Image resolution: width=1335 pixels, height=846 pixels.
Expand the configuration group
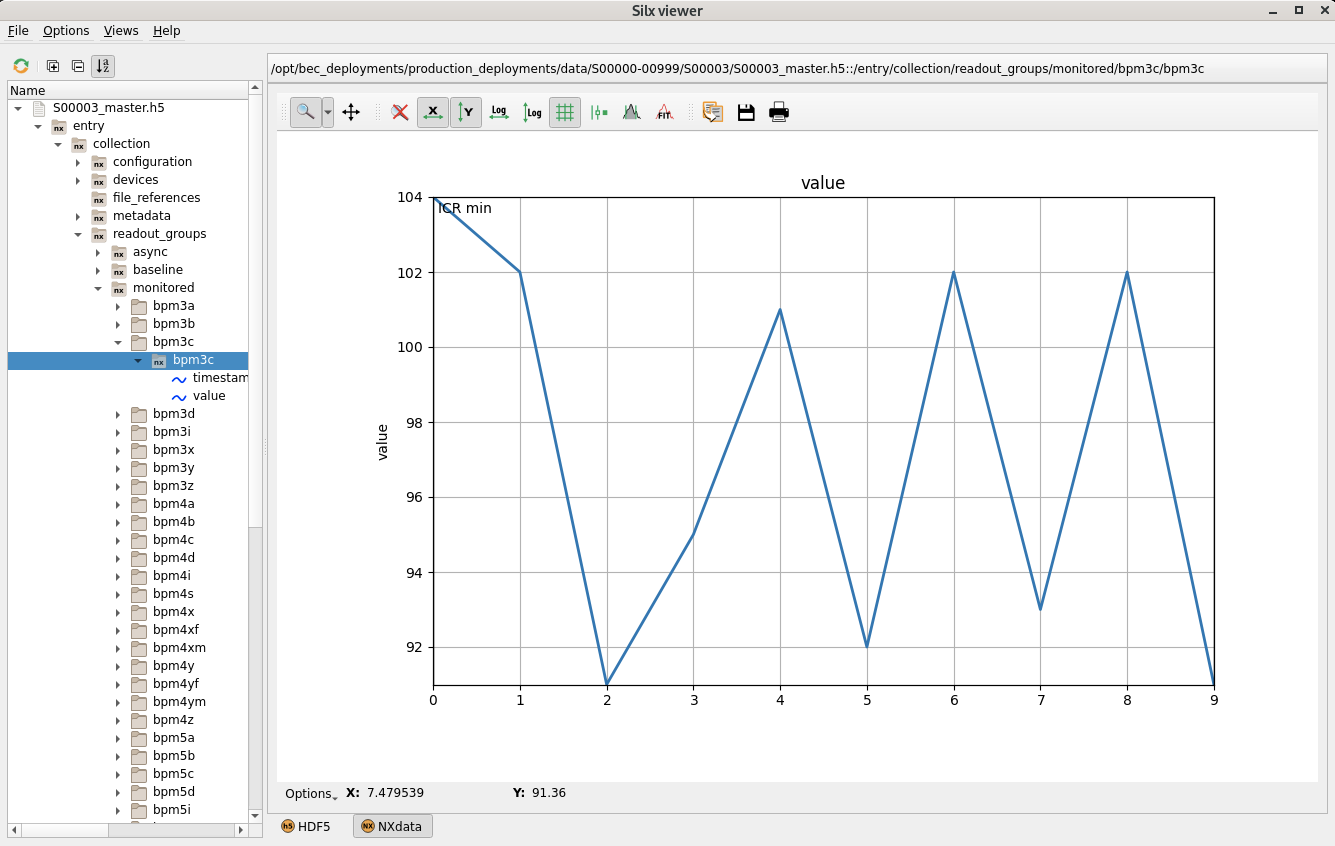[78, 162]
